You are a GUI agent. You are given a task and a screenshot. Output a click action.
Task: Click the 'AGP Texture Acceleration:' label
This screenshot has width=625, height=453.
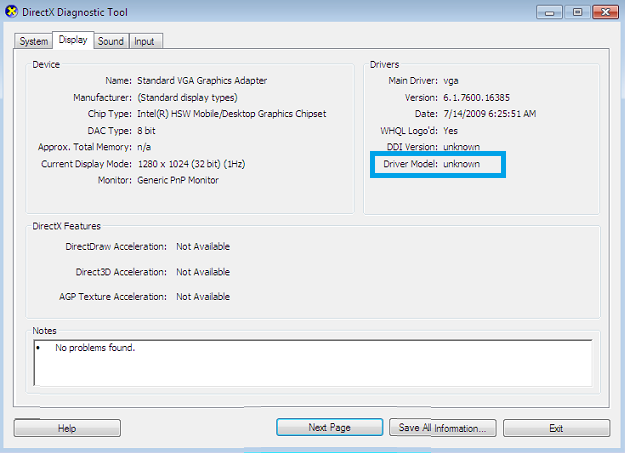tap(113, 297)
